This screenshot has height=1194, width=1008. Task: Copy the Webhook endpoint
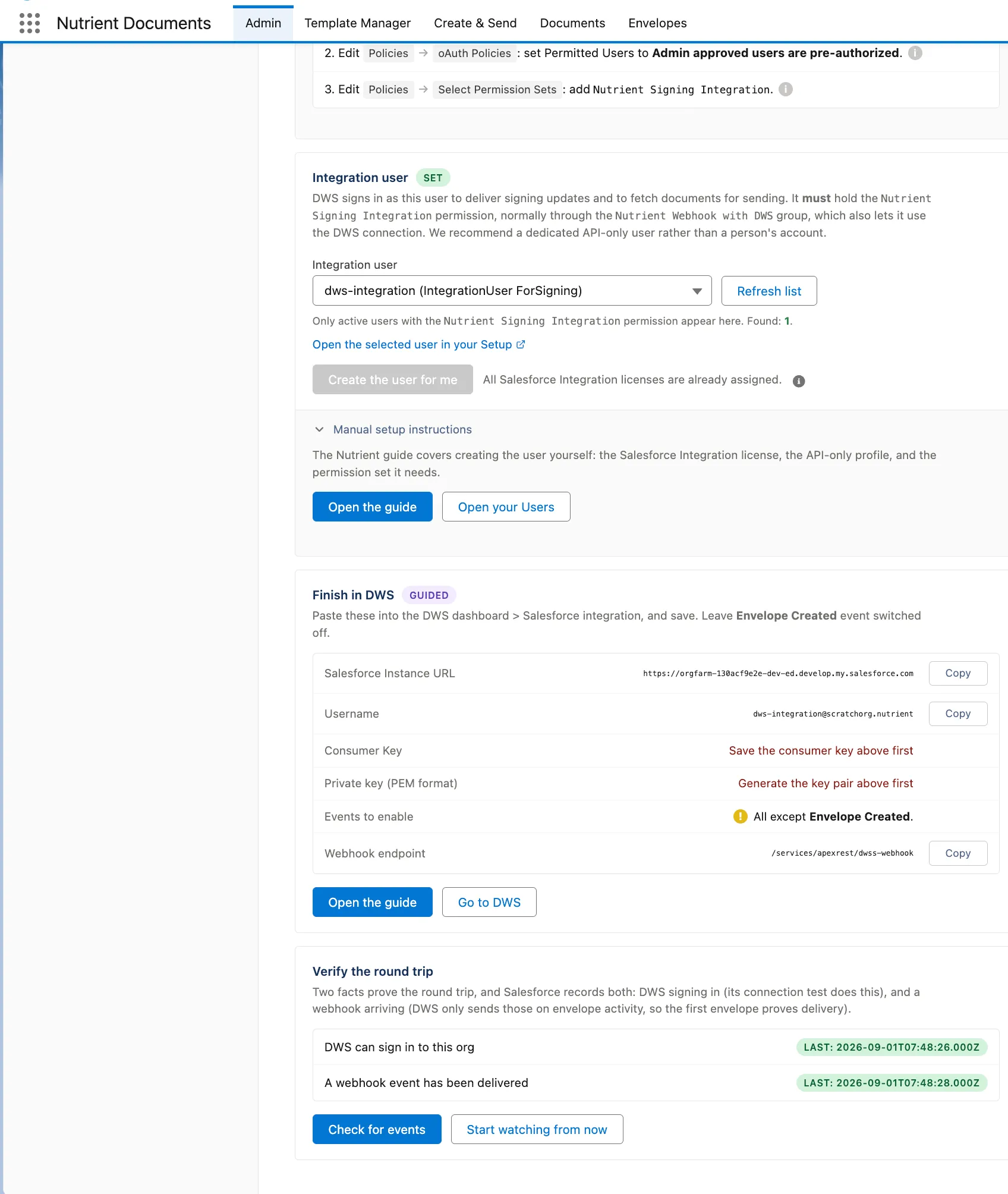click(x=958, y=853)
